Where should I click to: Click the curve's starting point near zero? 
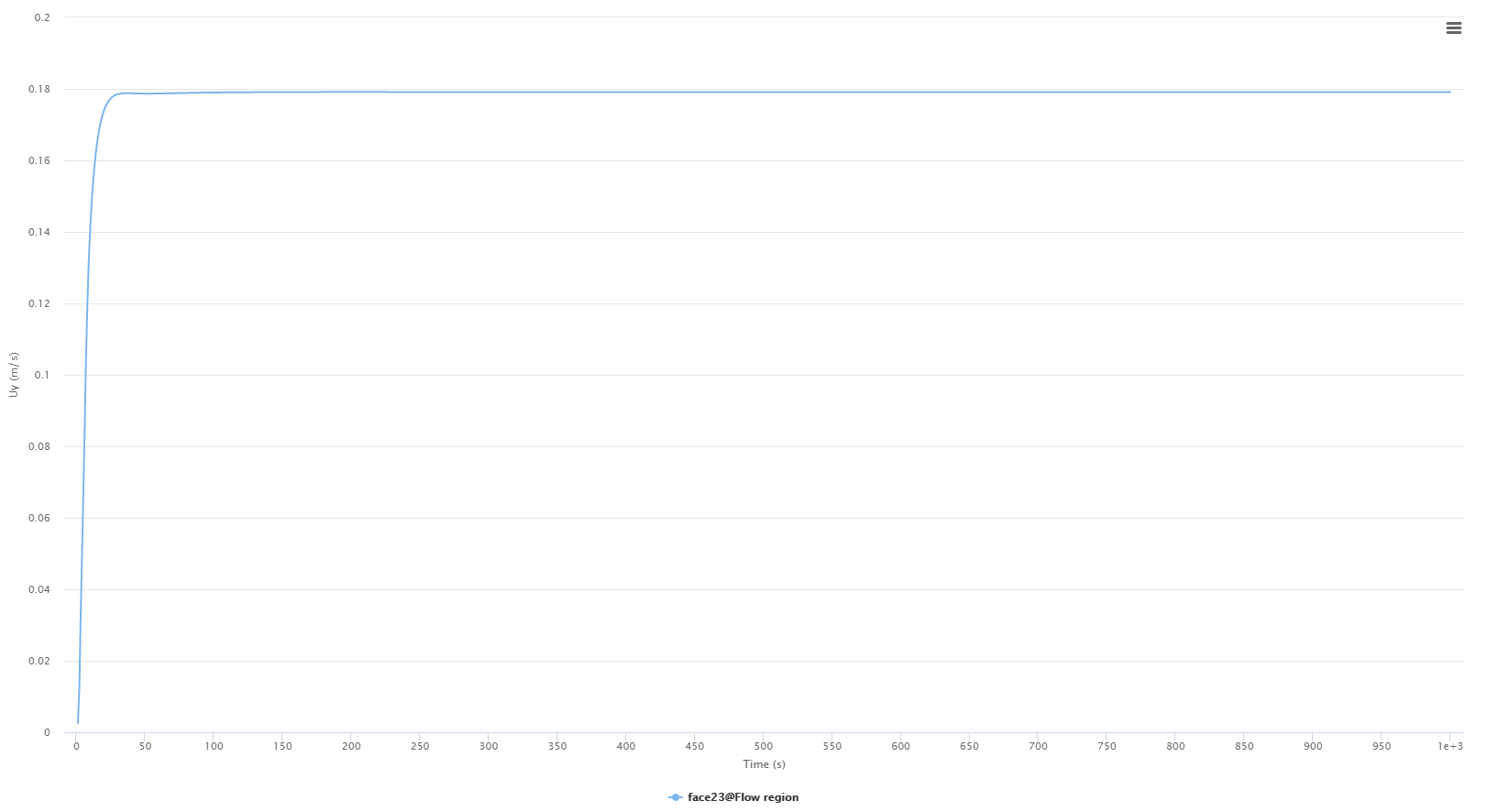click(78, 722)
